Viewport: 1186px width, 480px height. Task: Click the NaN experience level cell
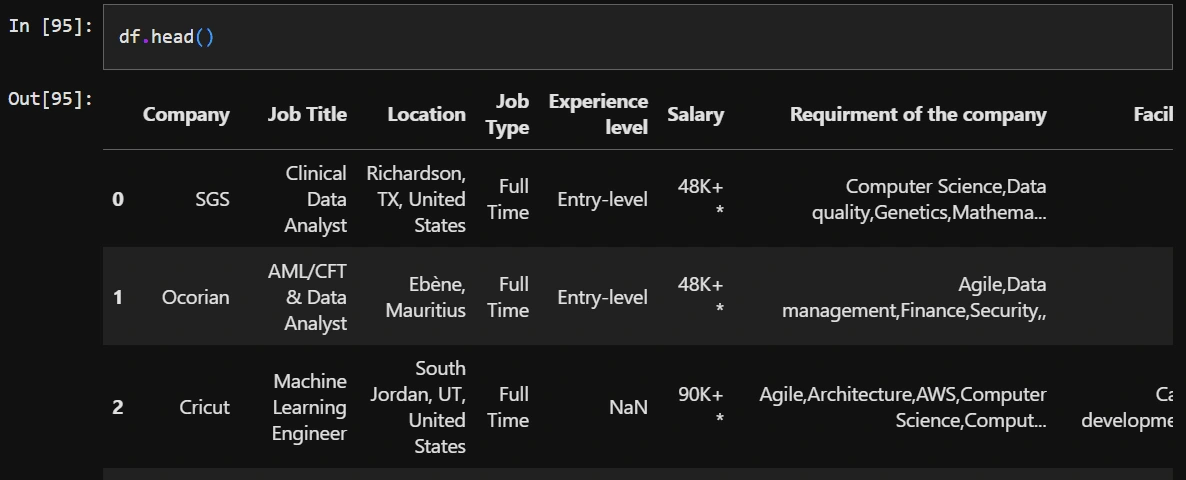627,407
